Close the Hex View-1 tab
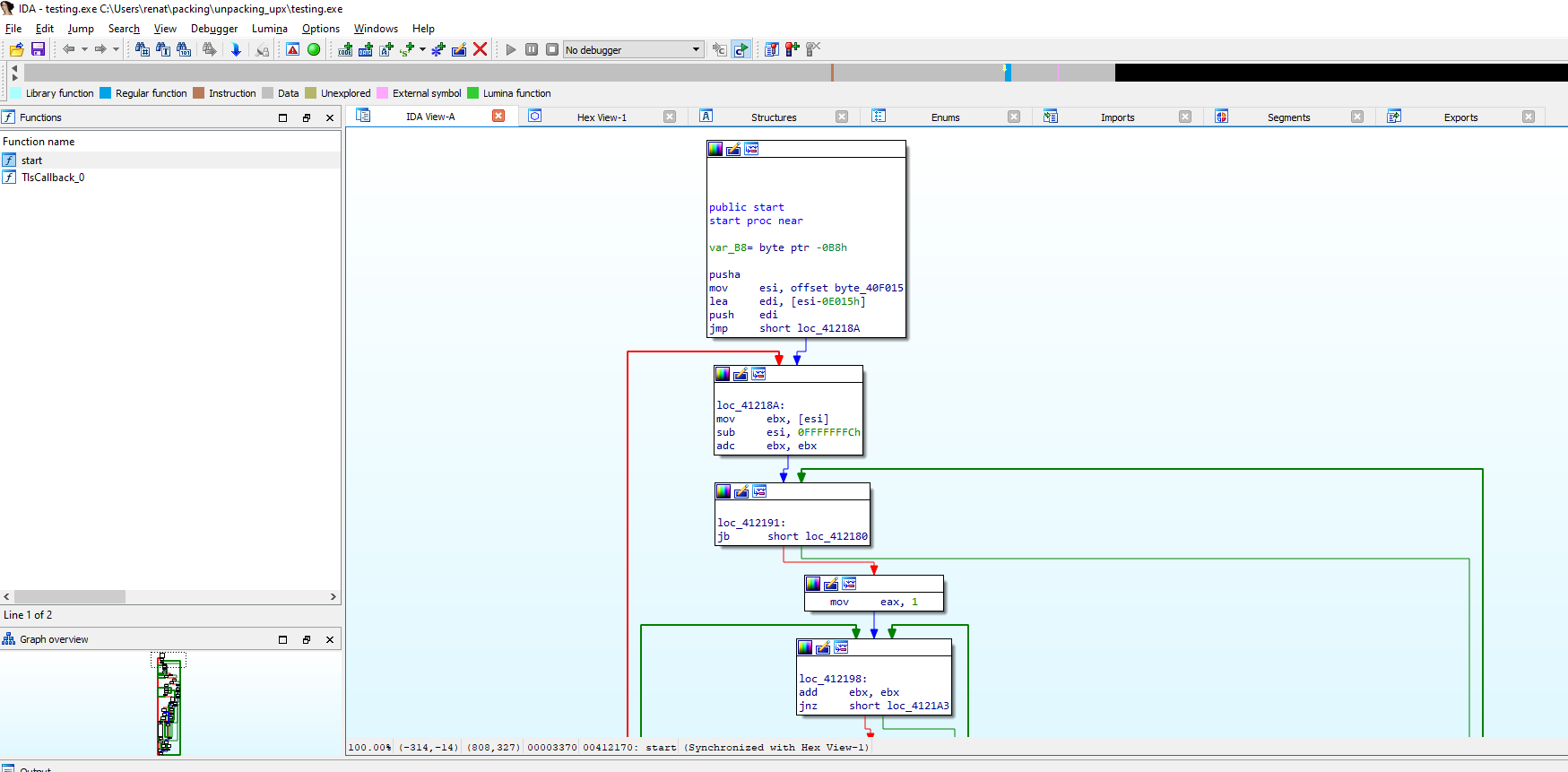This screenshot has width=1568, height=772. [670, 117]
